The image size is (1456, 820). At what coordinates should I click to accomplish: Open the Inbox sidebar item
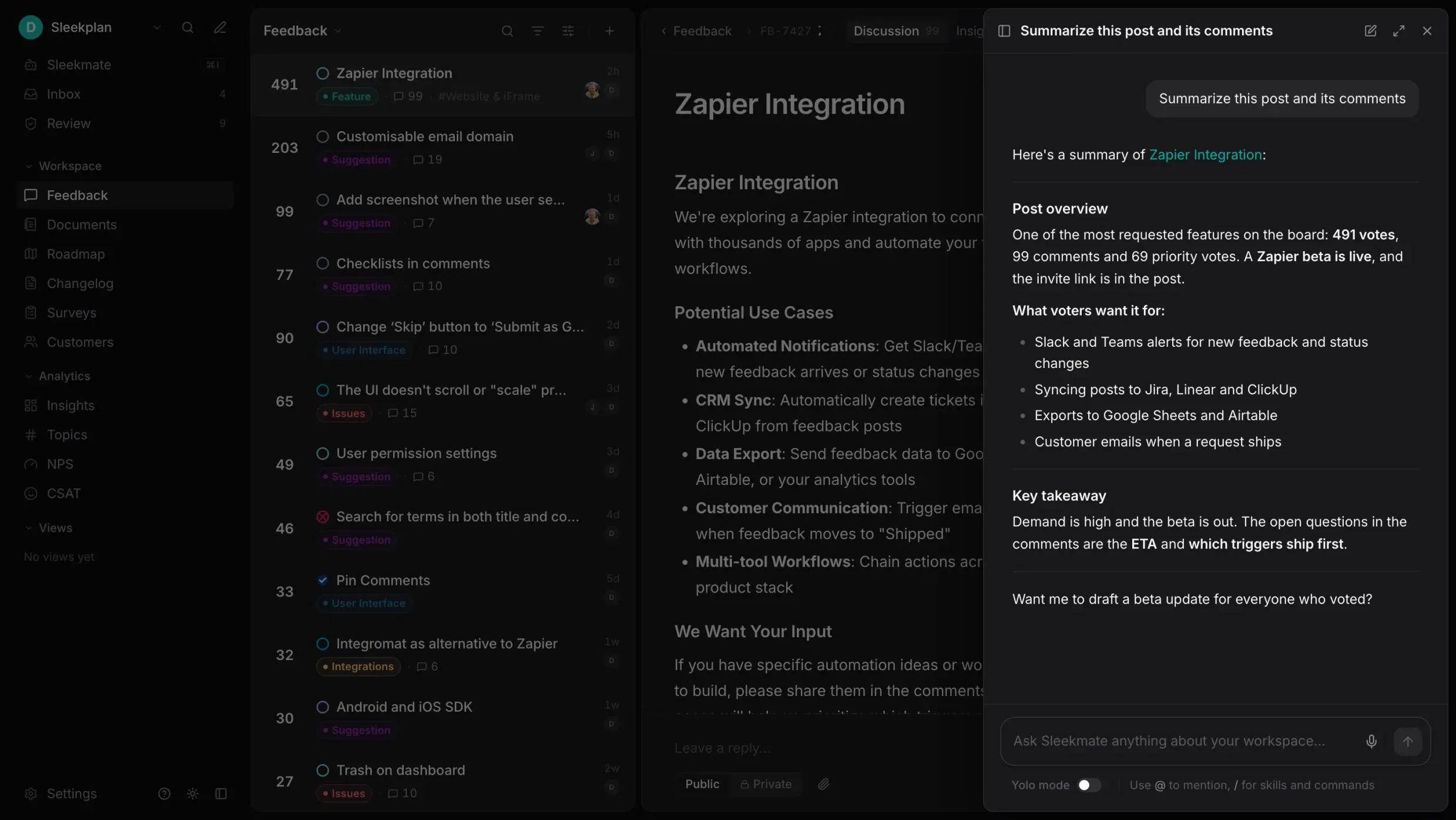pos(125,94)
